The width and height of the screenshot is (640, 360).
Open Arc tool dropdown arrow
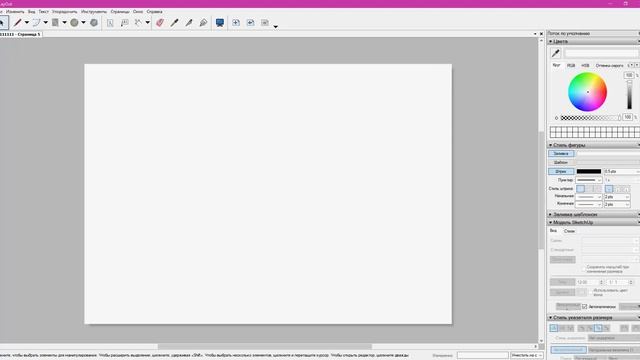click(x=46, y=23)
